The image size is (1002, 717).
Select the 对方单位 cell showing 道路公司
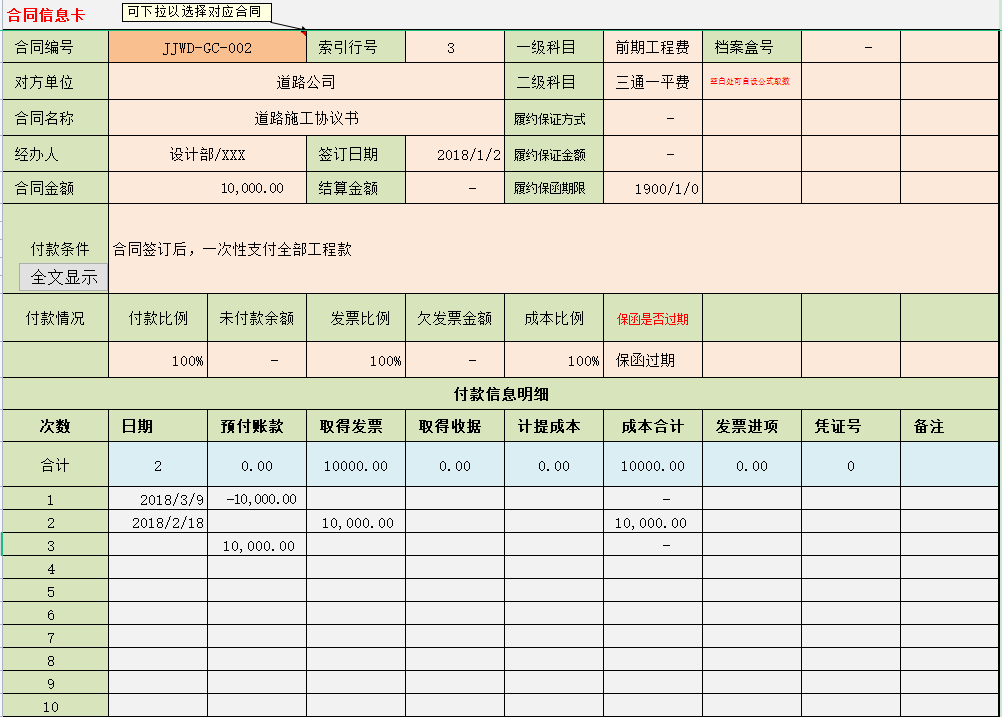coord(305,82)
